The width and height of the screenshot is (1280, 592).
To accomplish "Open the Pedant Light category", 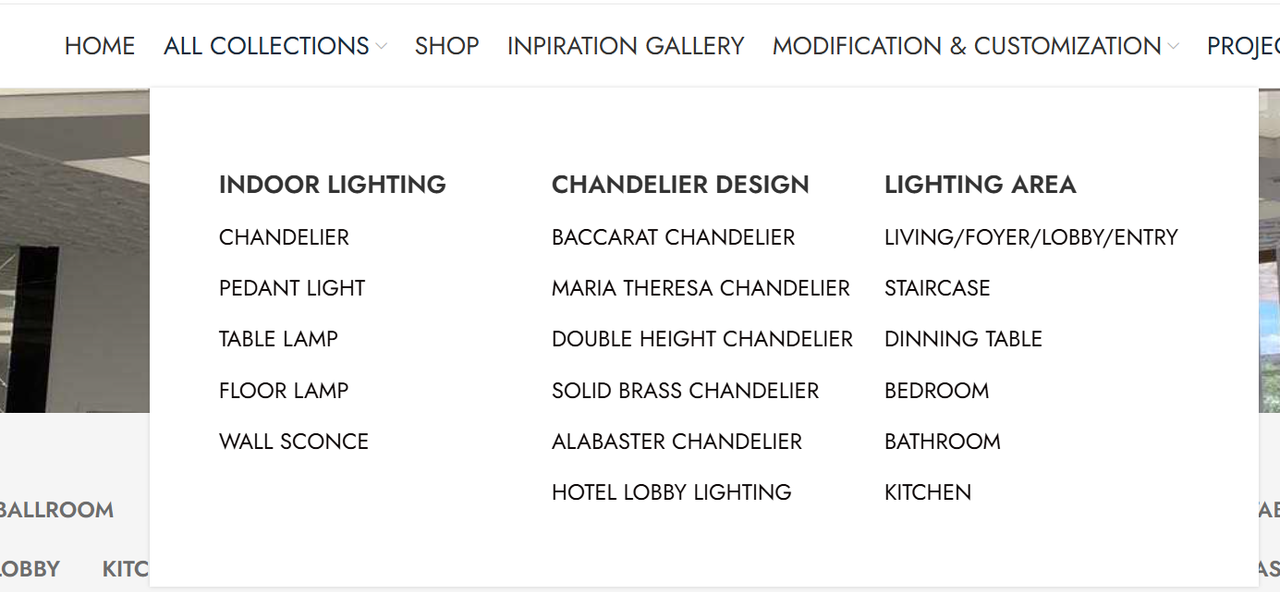I will 292,289.
